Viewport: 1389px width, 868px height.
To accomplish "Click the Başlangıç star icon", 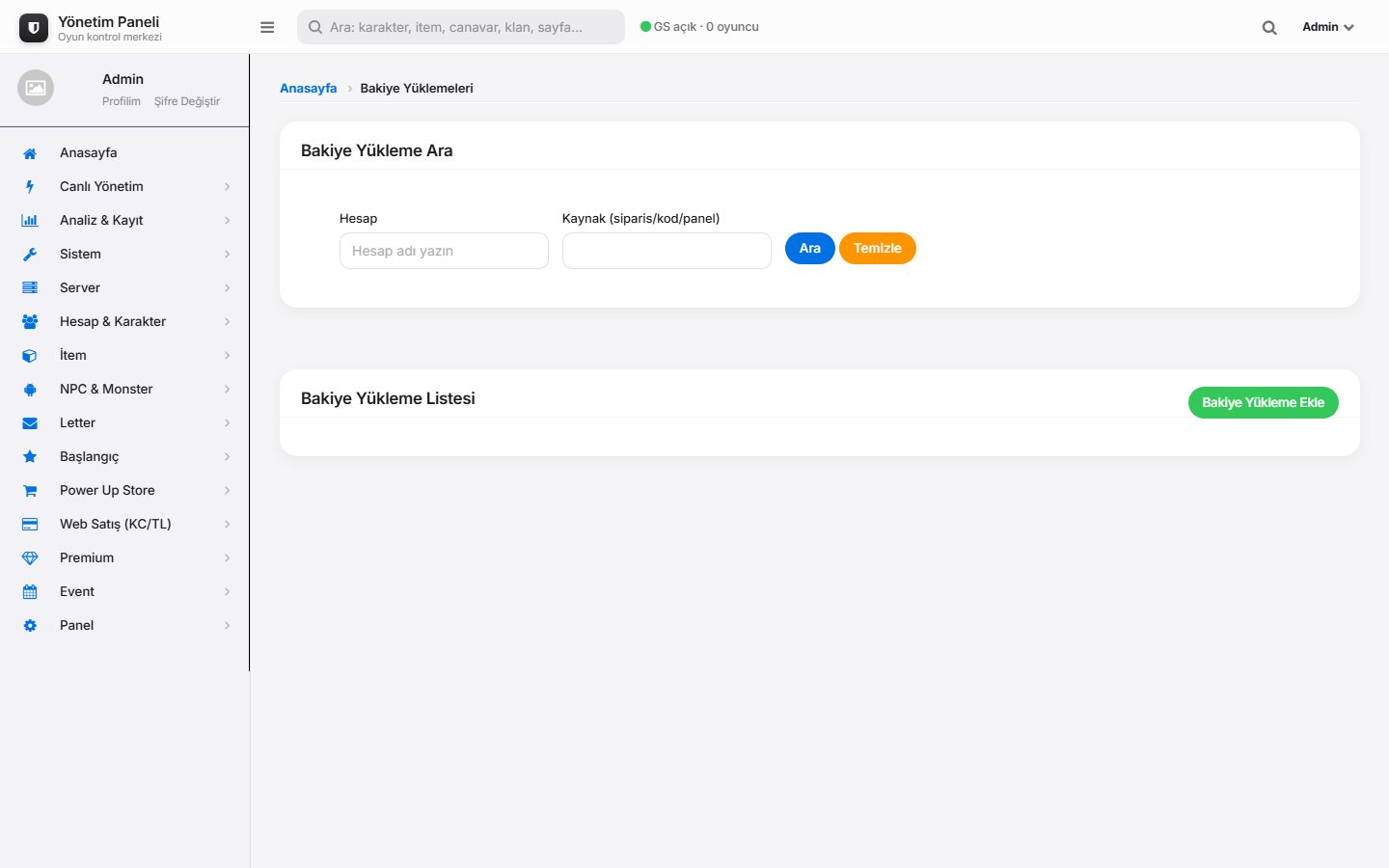I will click(x=30, y=457).
